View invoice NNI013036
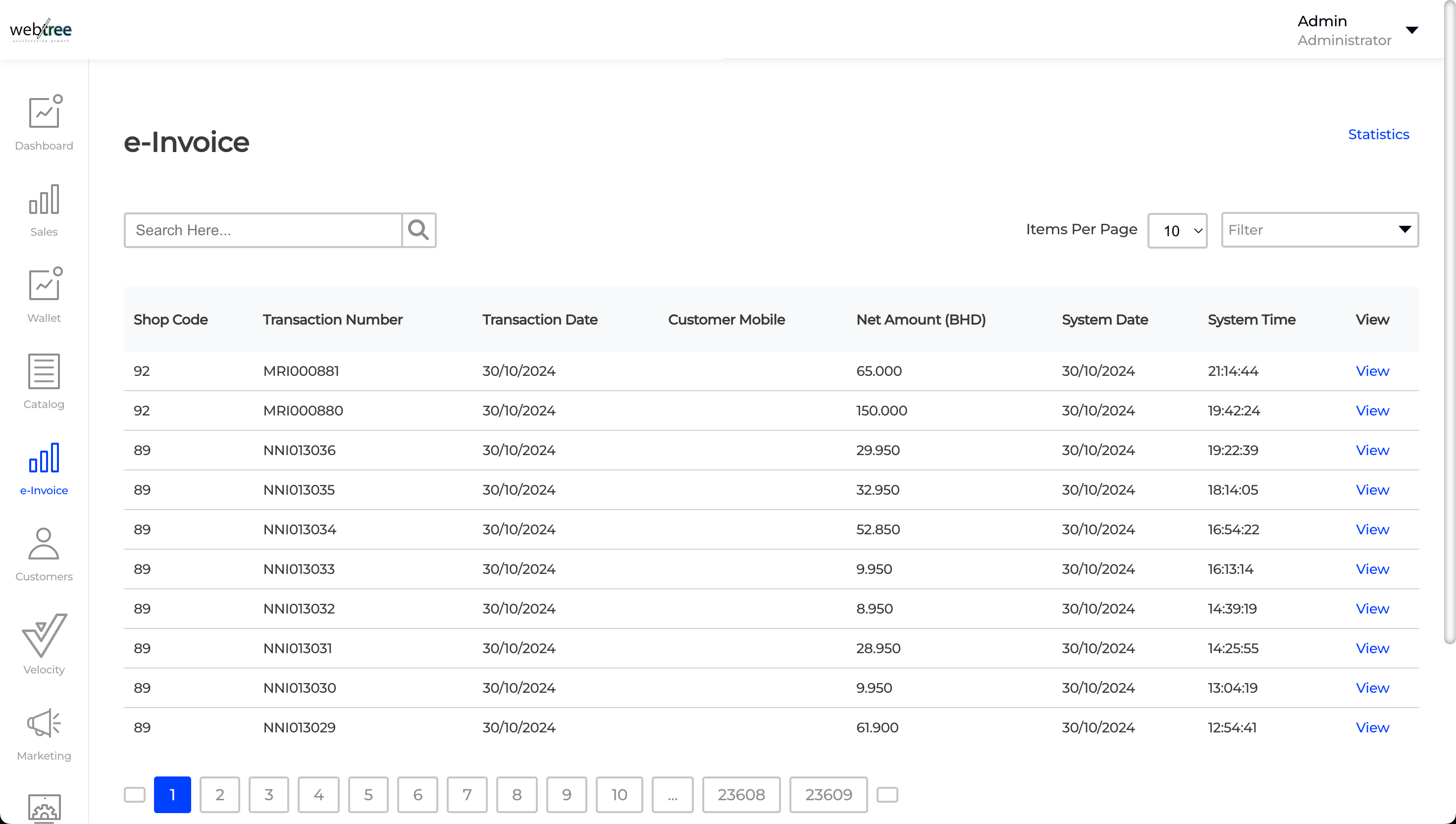The height and width of the screenshot is (824, 1456). click(x=1372, y=451)
